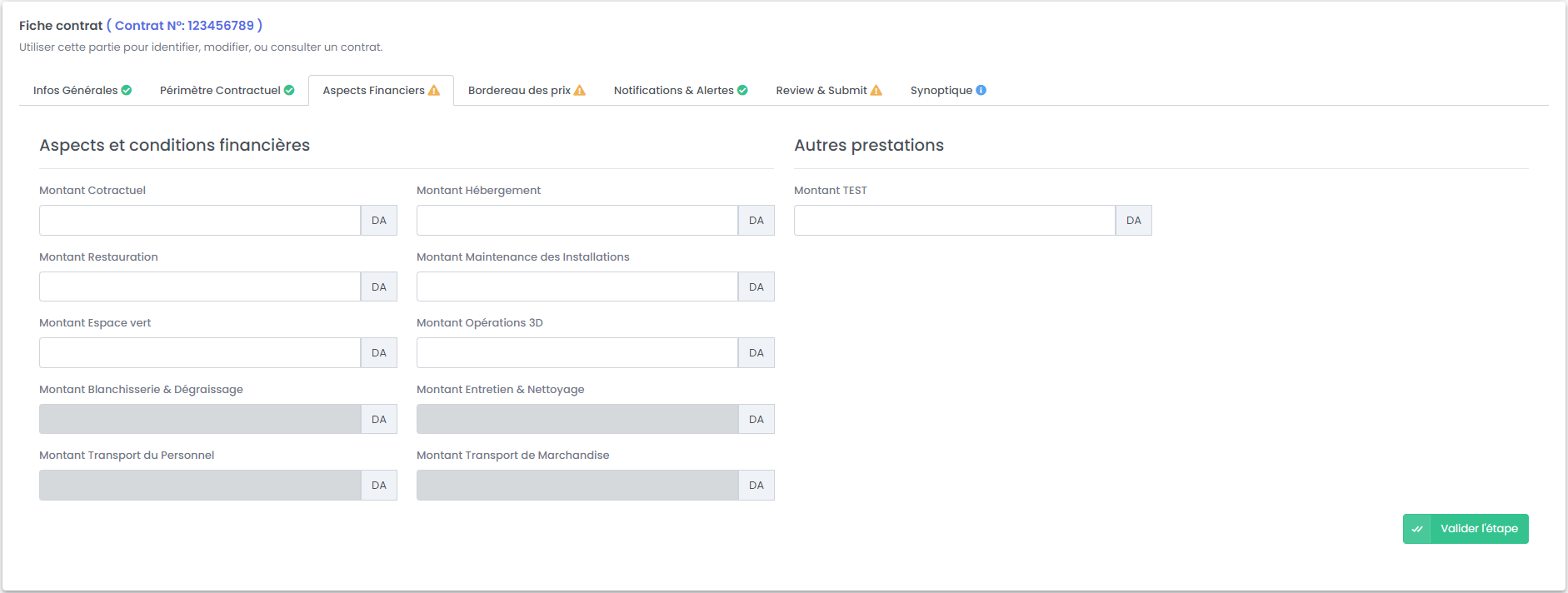Click the Montant TEST input field
The image size is (1568, 593).
tap(955, 221)
